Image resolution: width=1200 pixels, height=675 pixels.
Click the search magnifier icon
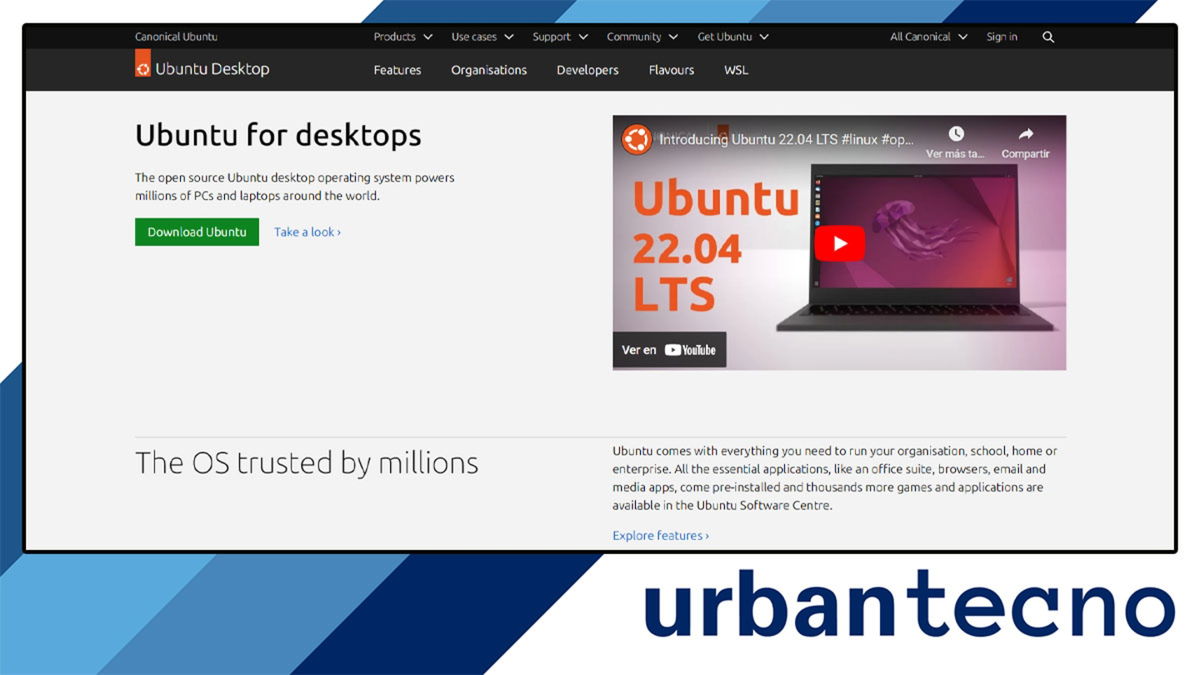1048,37
